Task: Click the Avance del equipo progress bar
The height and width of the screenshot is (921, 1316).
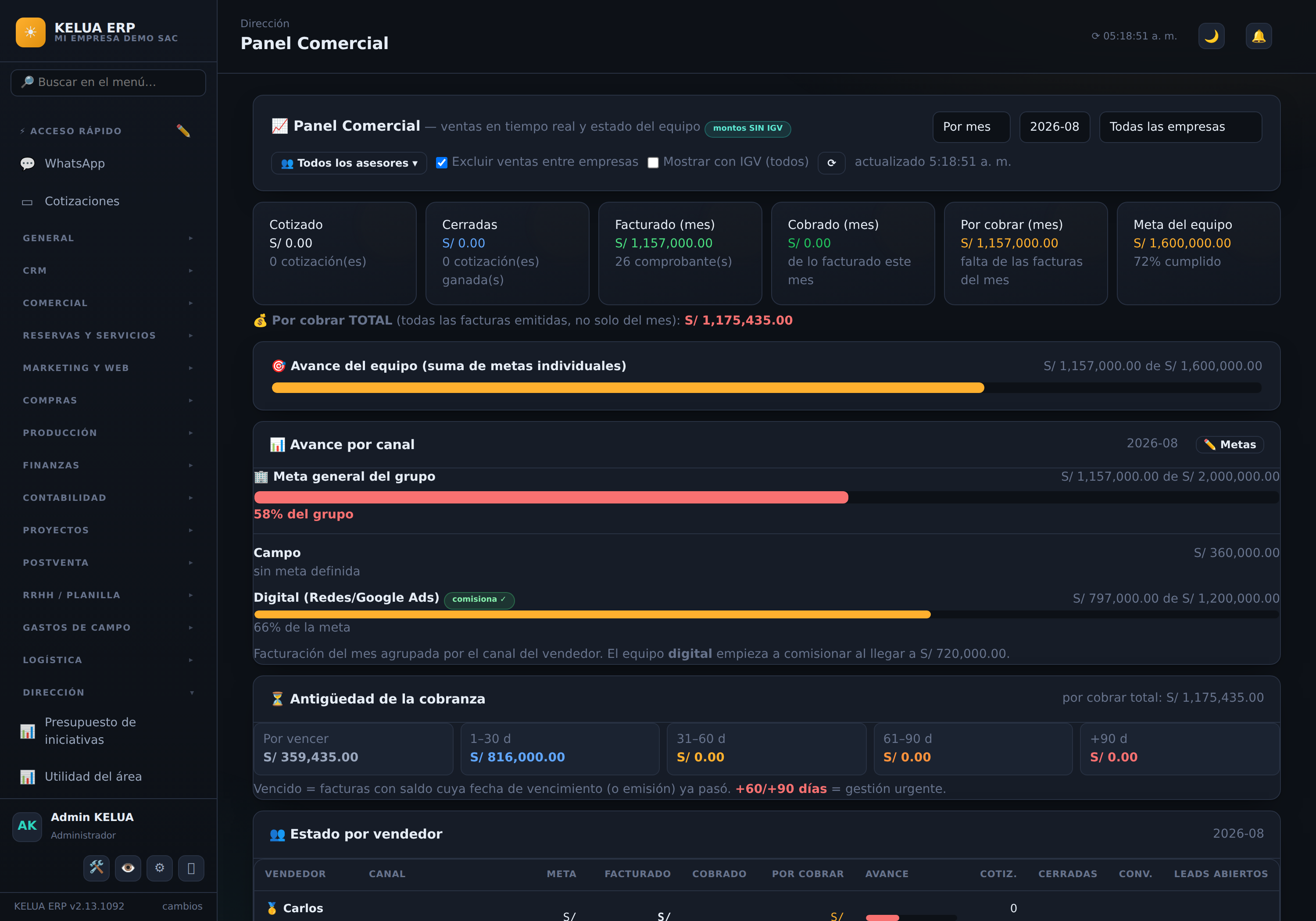Action: pyautogui.click(x=766, y=388)
